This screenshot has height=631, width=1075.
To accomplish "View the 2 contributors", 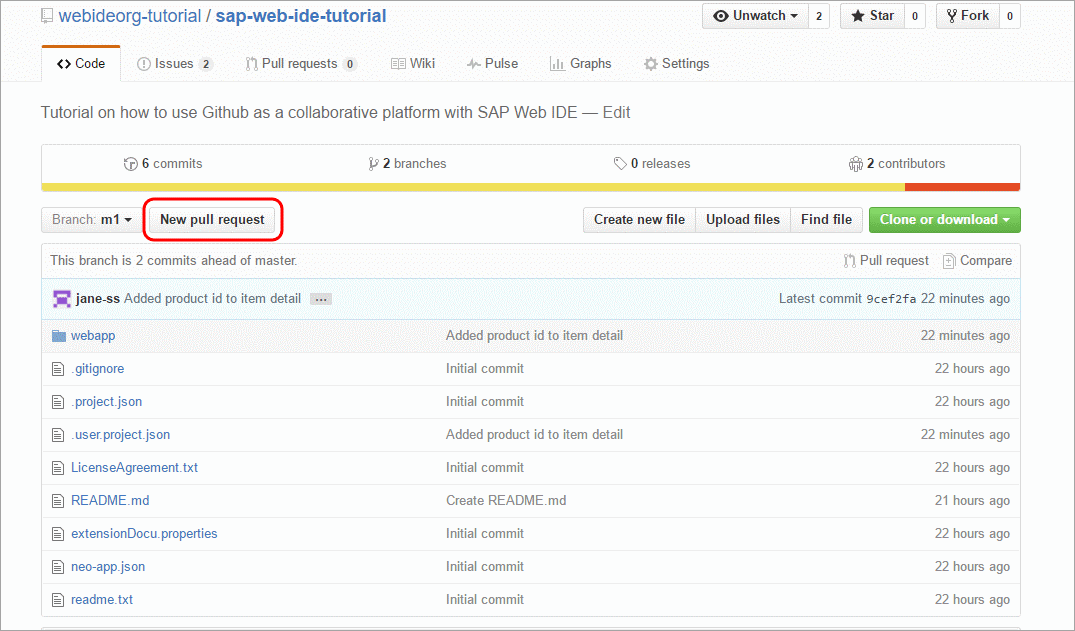I will pyautogui.click(x=897, y=164).
